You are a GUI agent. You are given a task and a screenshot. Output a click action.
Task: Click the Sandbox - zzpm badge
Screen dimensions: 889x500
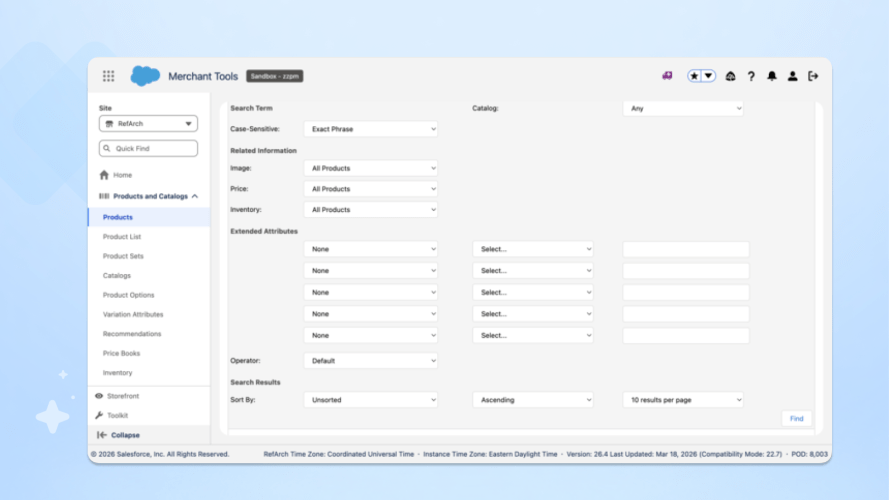(274, 76)
